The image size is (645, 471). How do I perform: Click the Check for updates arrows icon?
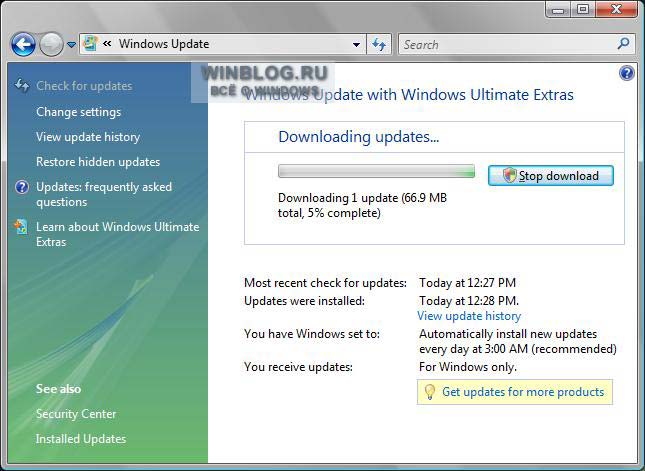coord(21,86)
